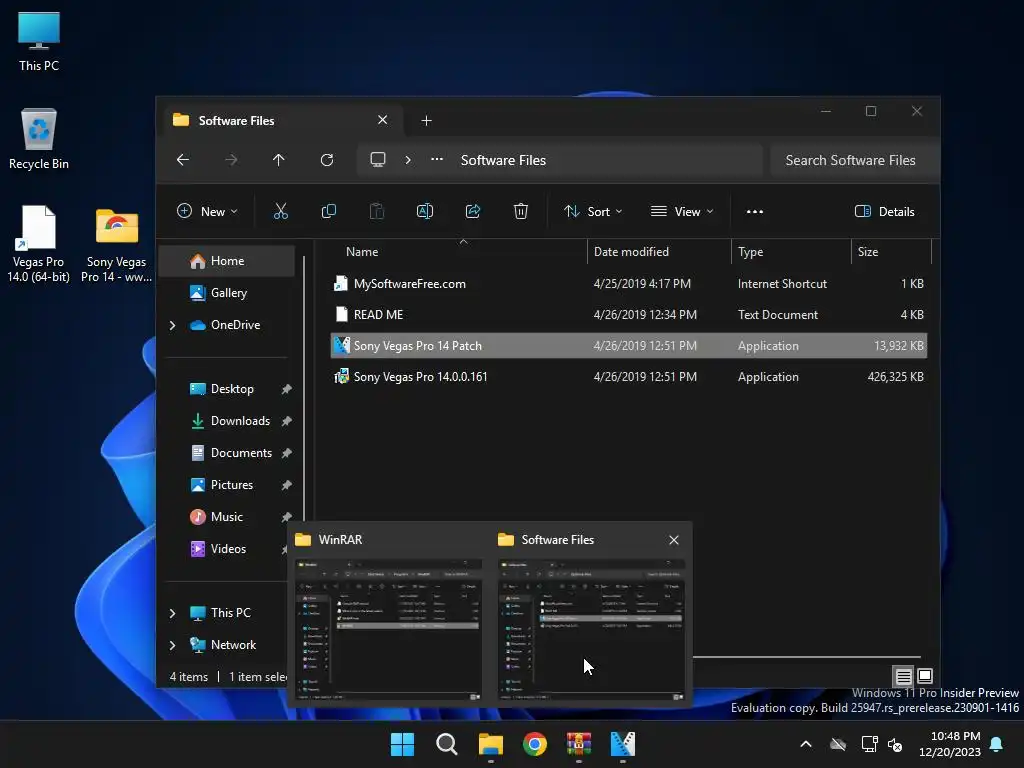Click breadcrumb chevron after monitor icon
Screen dimensions: 1024x768
tap(408, 160)
